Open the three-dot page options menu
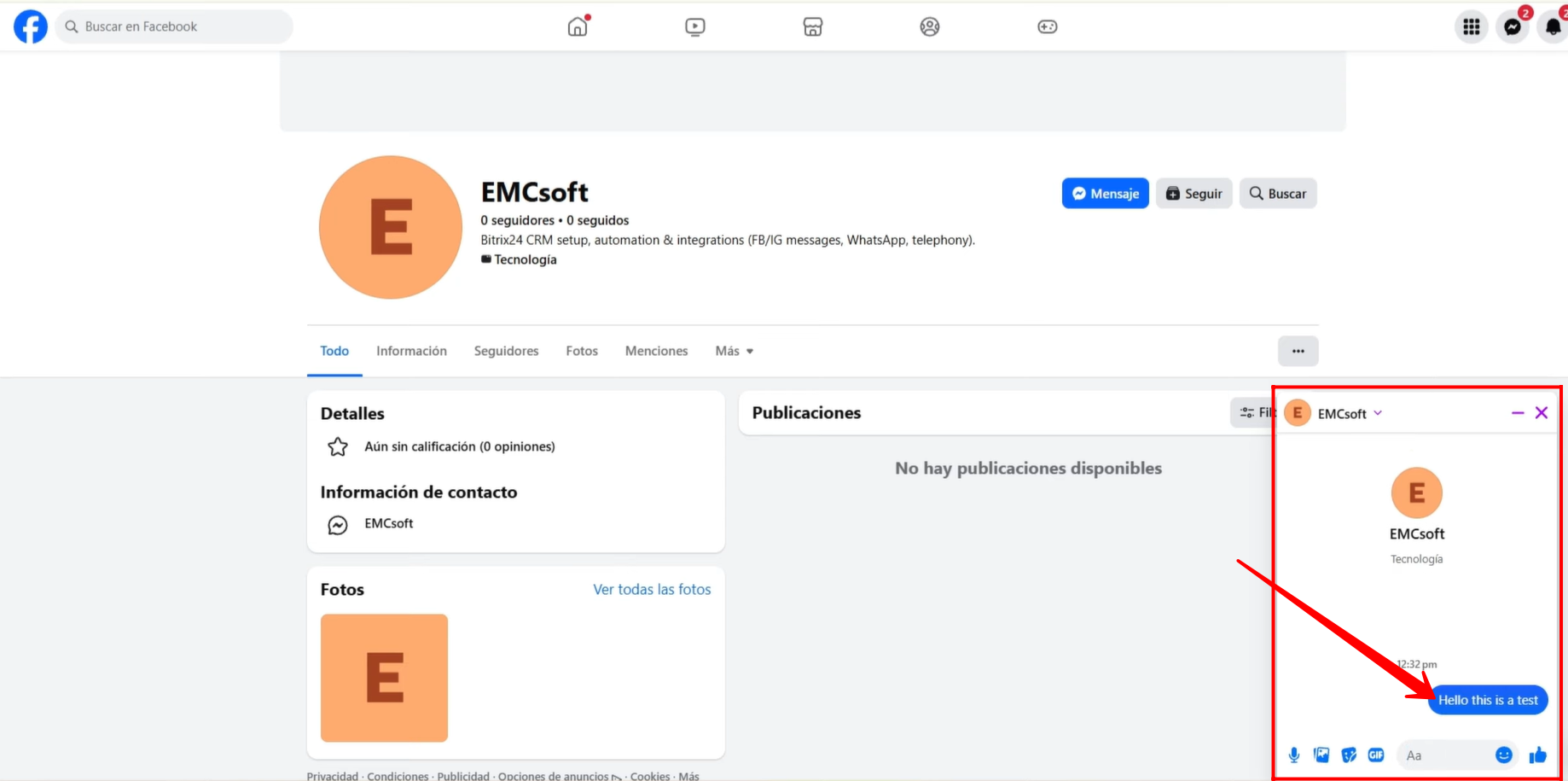Image resolution: width=1568 pixels, height=781 pixels. pos(1298,351)
